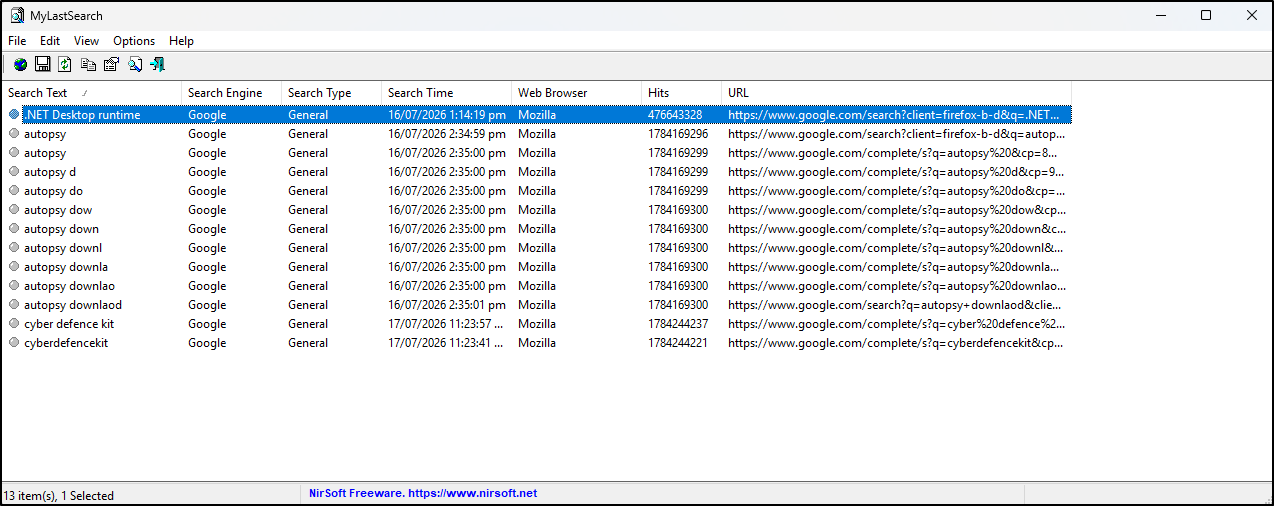Open the Options menu
1274x506 pixels.
pos(134,41)
